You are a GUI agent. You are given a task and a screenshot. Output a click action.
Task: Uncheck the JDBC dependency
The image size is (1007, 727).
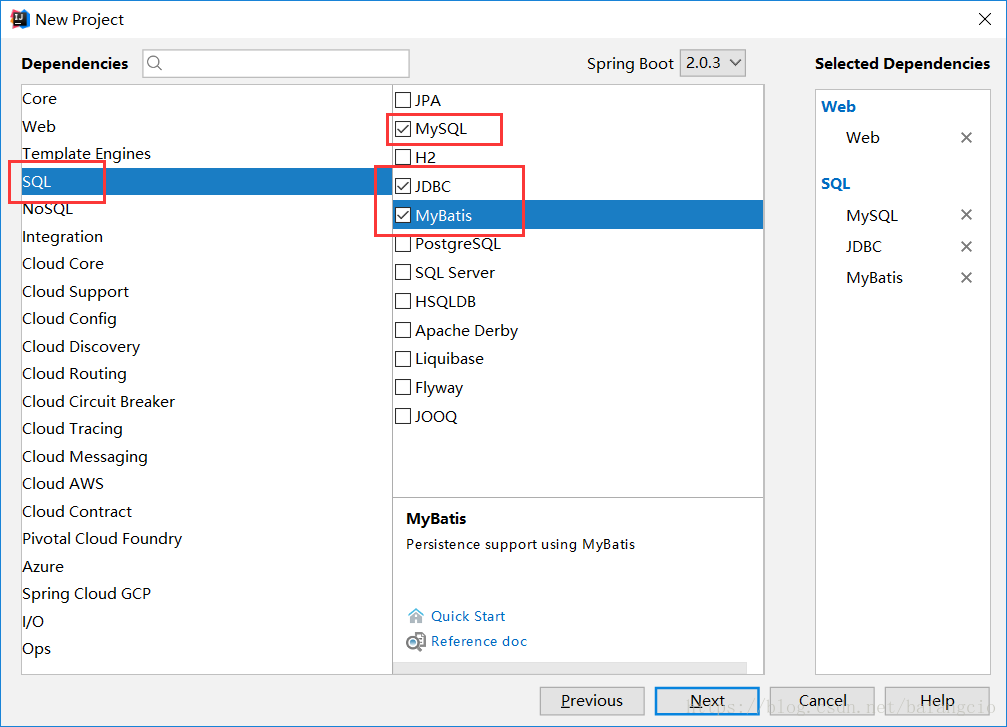coord(403,186)
